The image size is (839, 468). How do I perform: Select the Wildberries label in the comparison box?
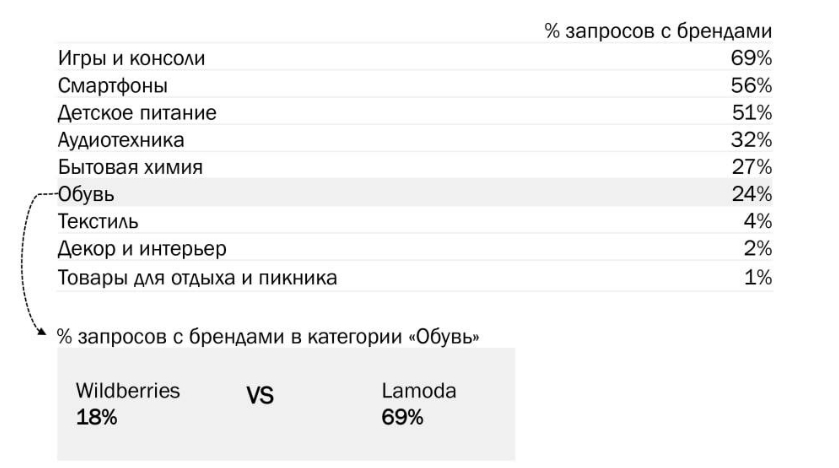[127, 392]
